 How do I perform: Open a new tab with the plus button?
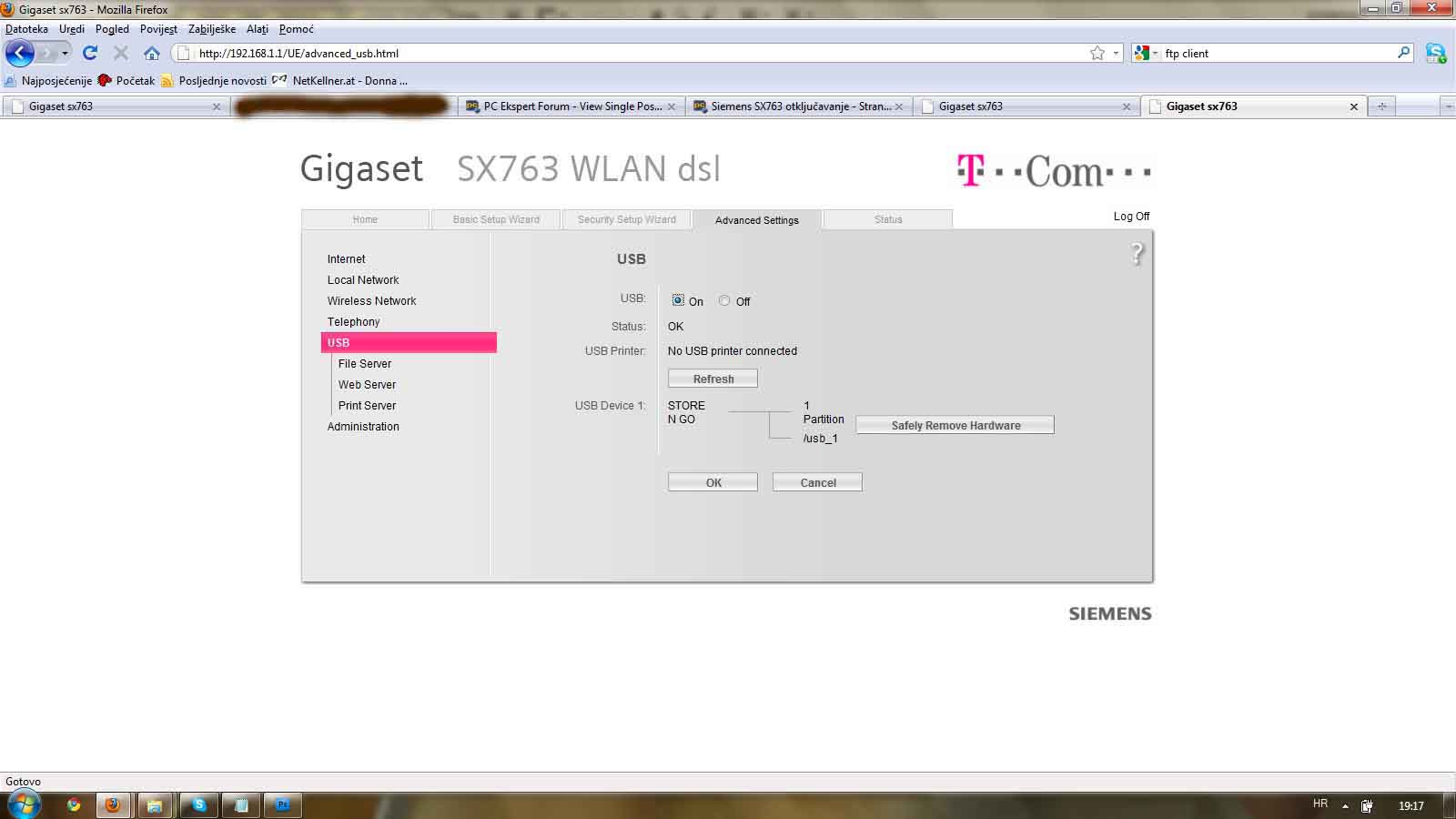(1381, 106)
